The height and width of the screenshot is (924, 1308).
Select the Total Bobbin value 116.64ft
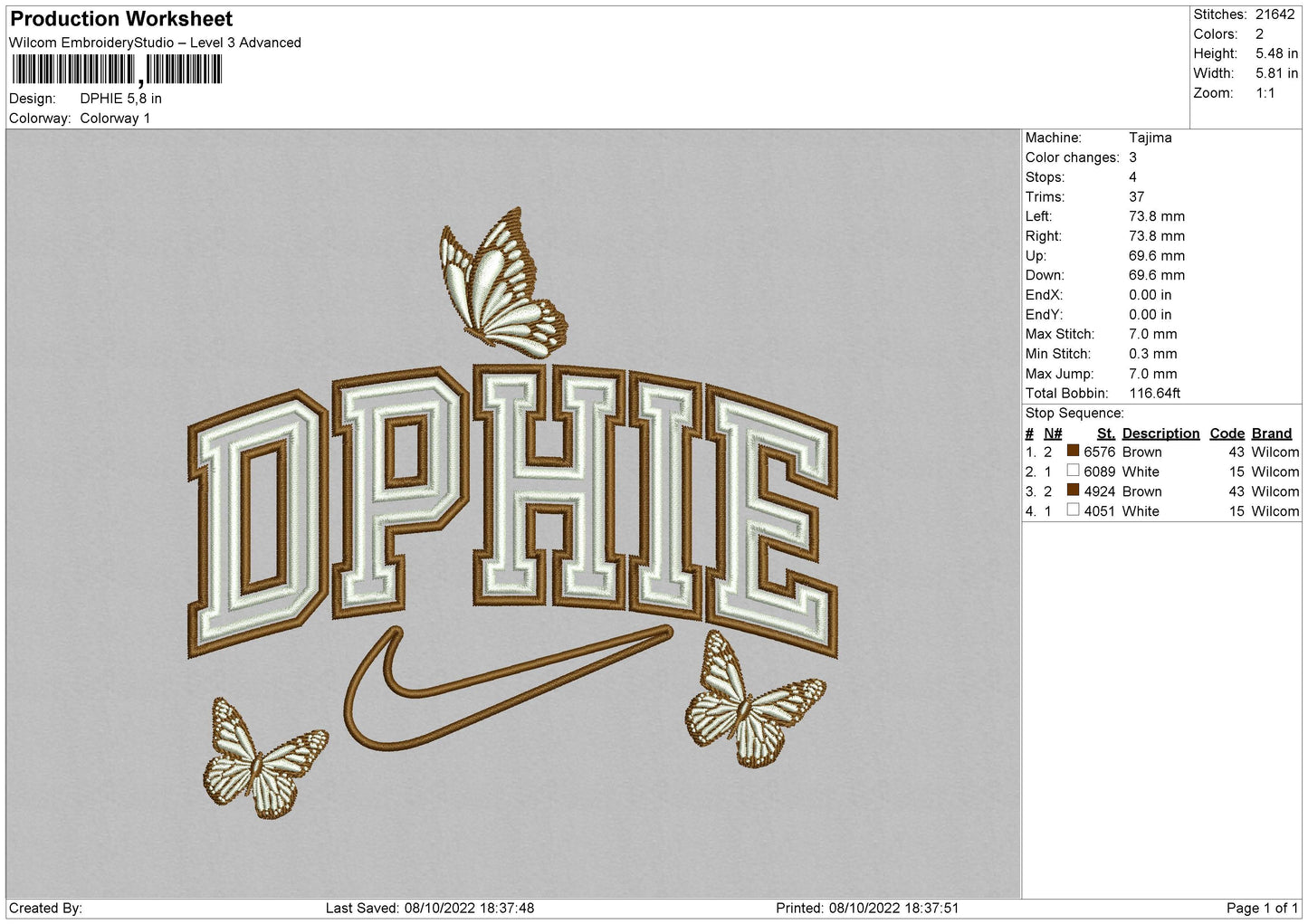tap(1154, 394)
